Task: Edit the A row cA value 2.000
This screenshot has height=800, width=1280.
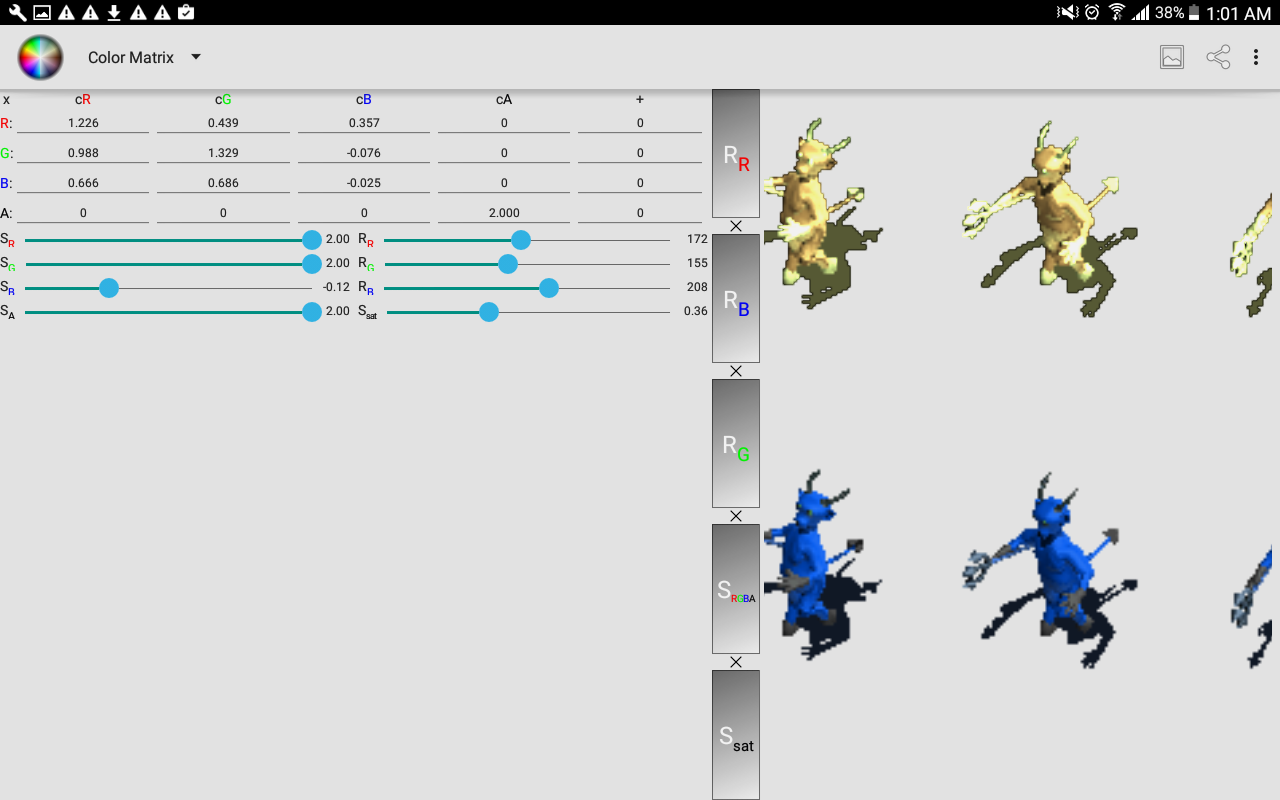Action: pyautogui.click(x=504, y=213)
